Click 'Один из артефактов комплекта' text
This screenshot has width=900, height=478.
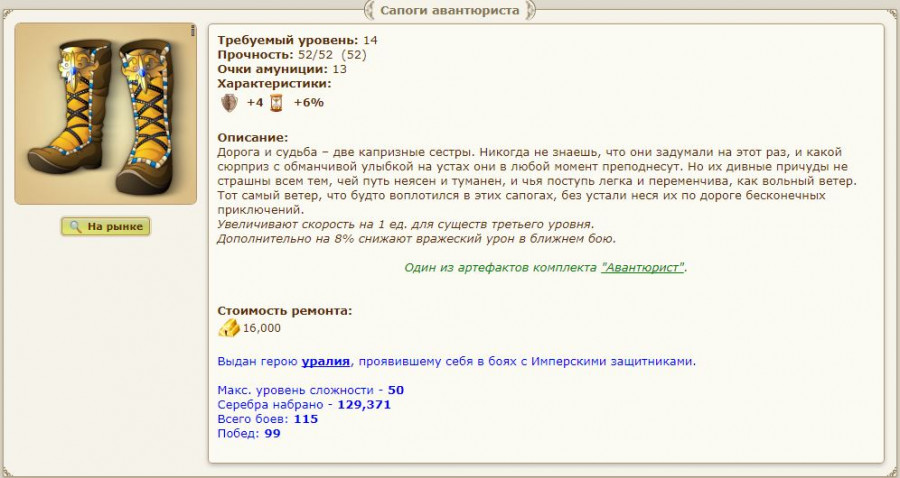pos(501,267)
